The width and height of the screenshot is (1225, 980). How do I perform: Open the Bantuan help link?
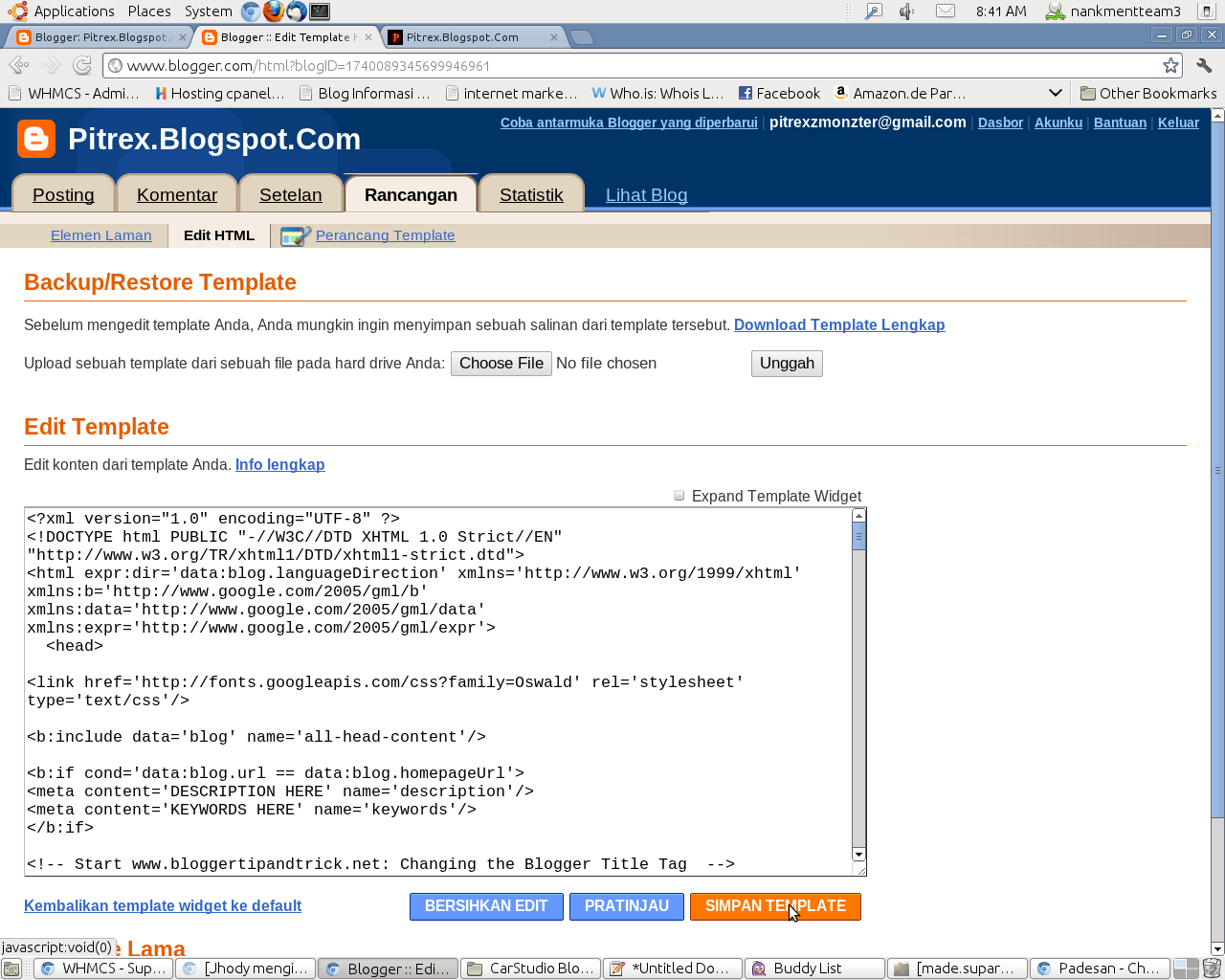click(x=1120, y=122)
